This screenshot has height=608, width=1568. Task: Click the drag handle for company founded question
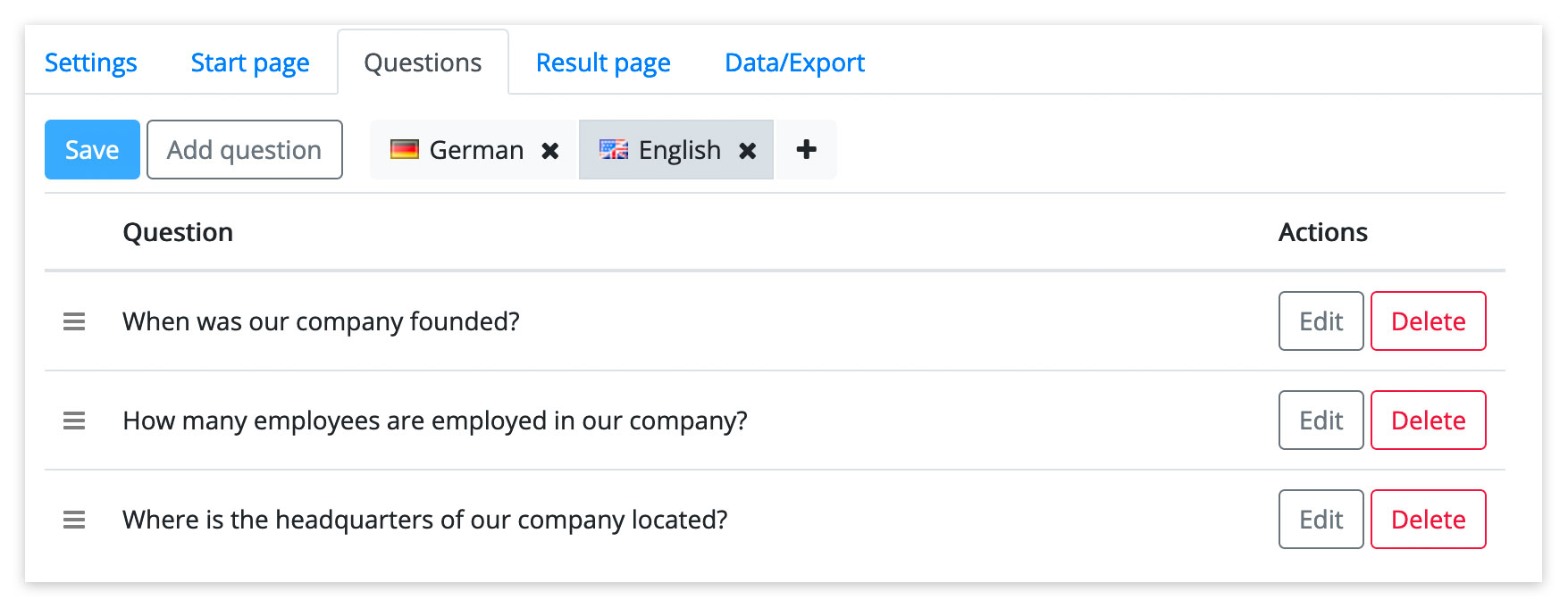(x=74, y=321)
